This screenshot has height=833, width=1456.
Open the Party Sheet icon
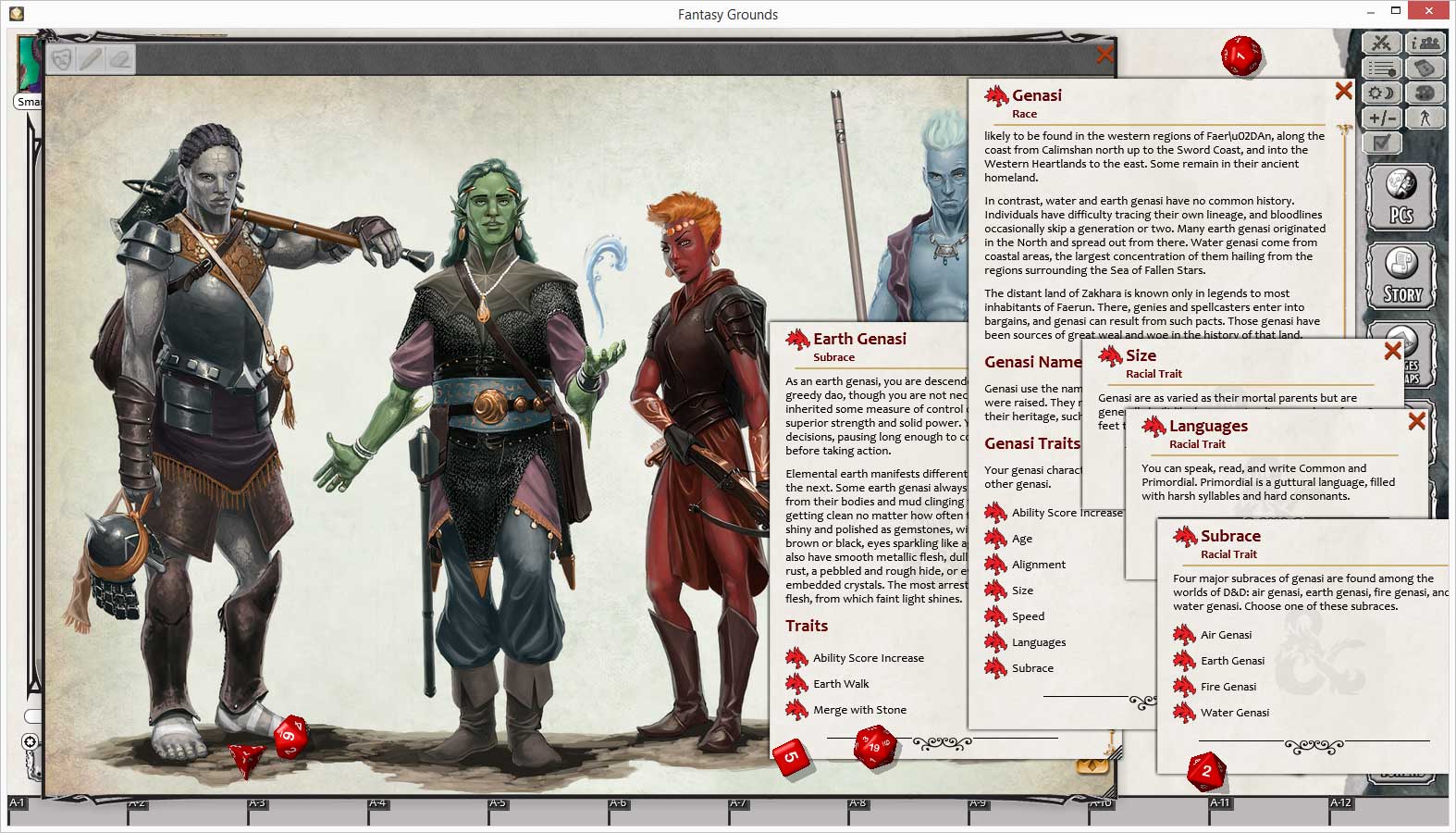tap(1425, 43)
